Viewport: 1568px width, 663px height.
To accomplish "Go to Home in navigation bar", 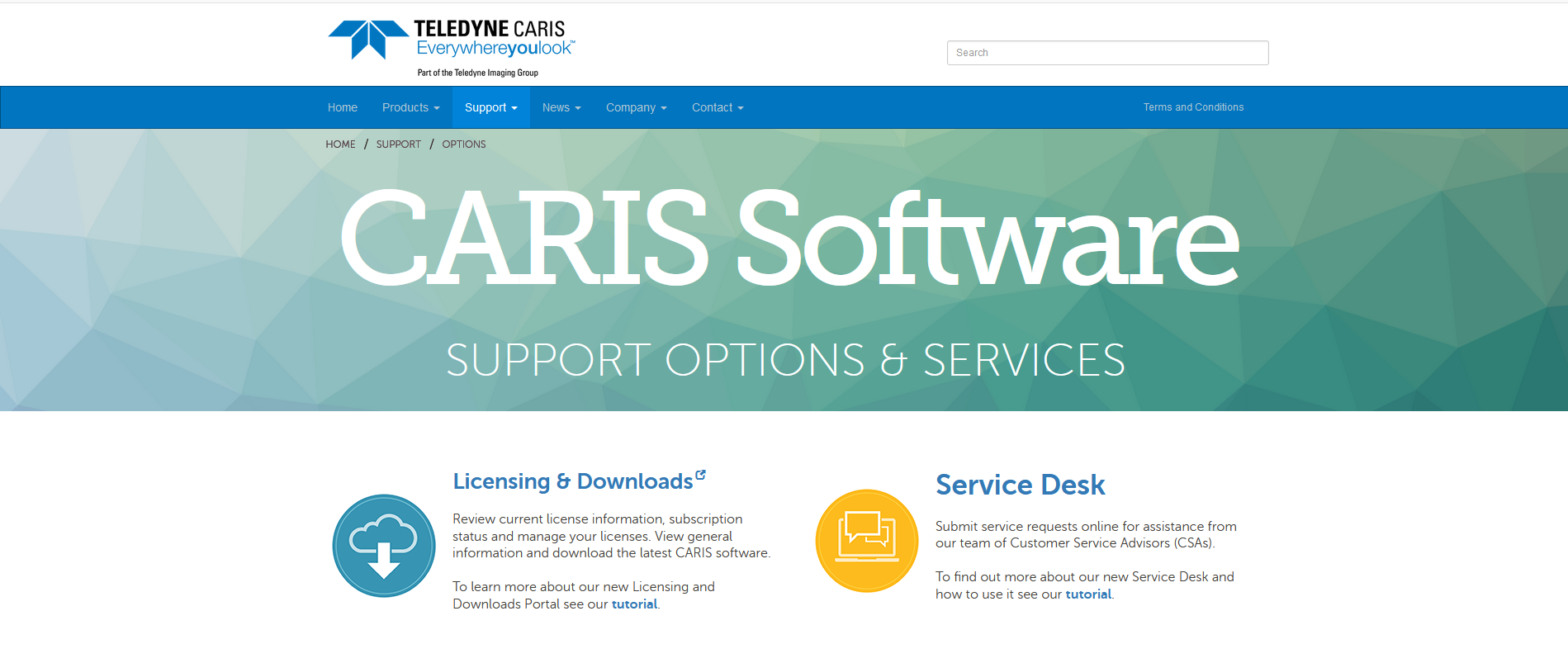I will point(343,107).
